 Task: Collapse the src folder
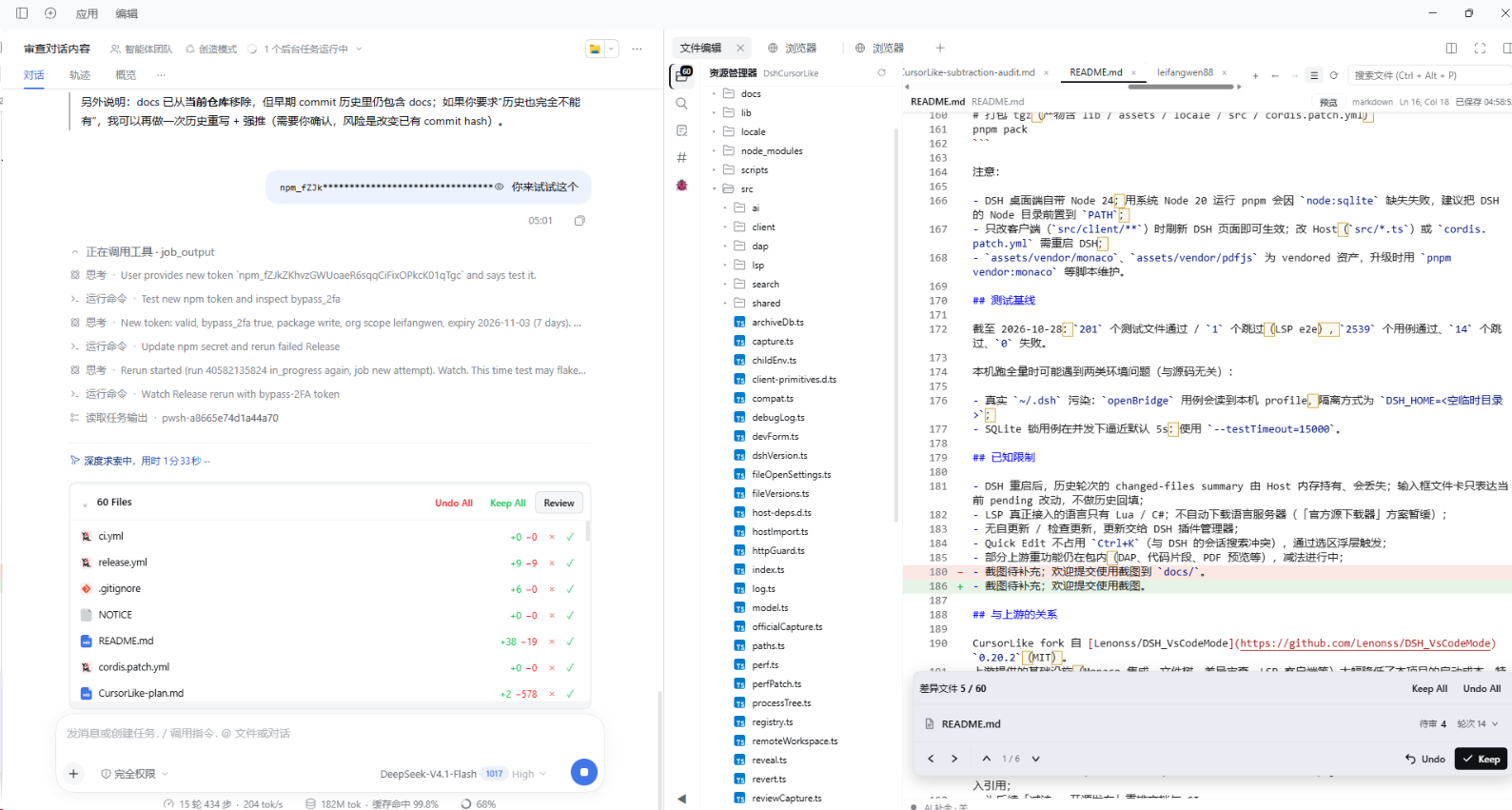747,188
